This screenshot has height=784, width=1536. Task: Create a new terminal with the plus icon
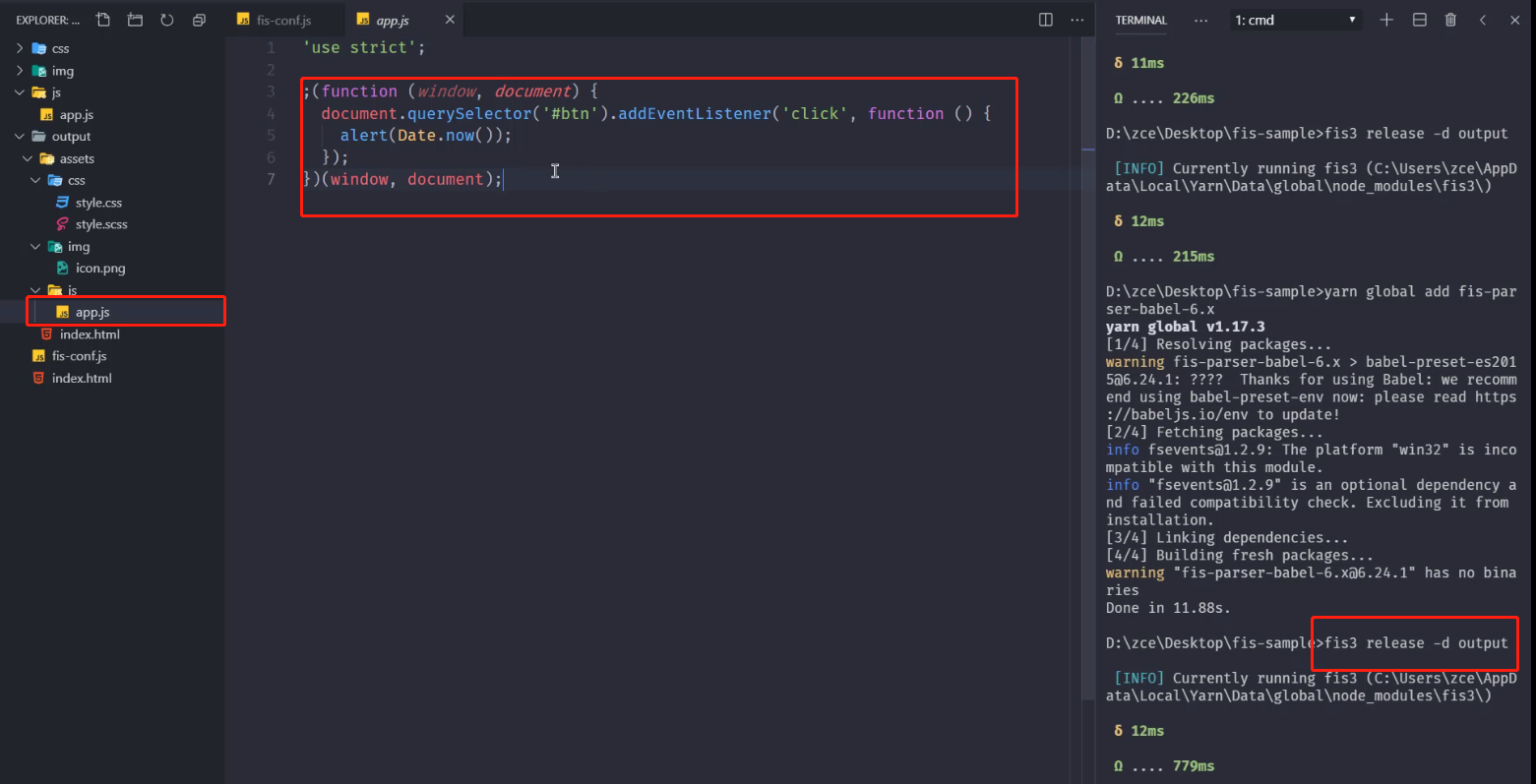point(1386,20)
